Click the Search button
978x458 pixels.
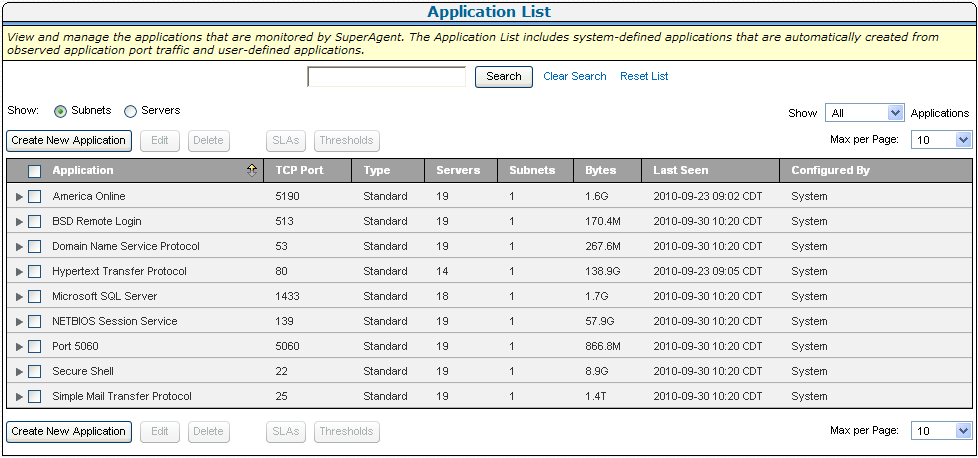pyautogui.click(x=503, y=77)
